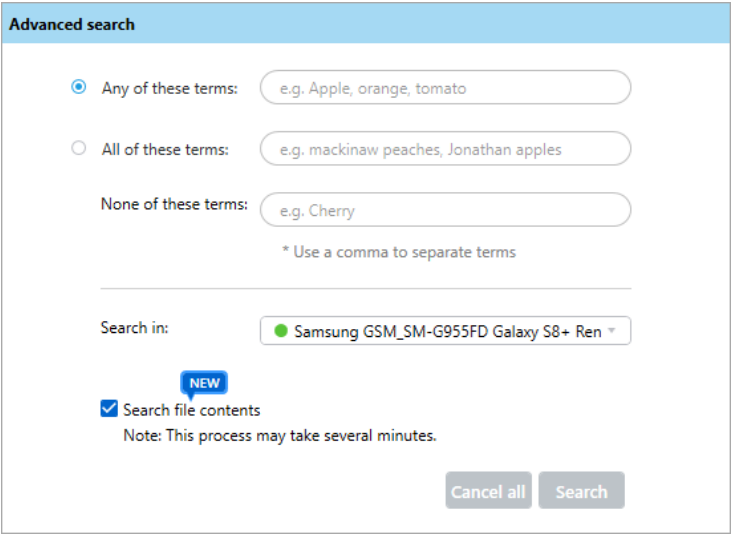Toggle the "Search file contents" checkbox
The height and width of the screenshot is (536, 733).
tap(109, 408)
